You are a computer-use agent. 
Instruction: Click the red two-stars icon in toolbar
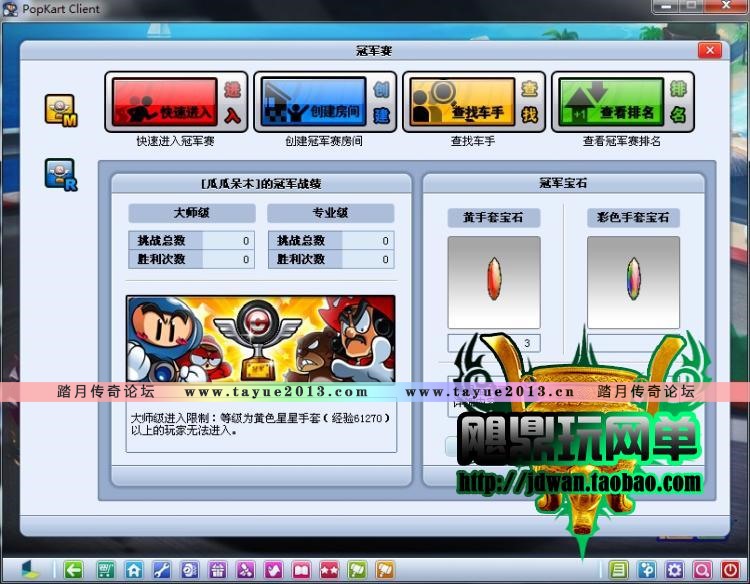[329, 570]
